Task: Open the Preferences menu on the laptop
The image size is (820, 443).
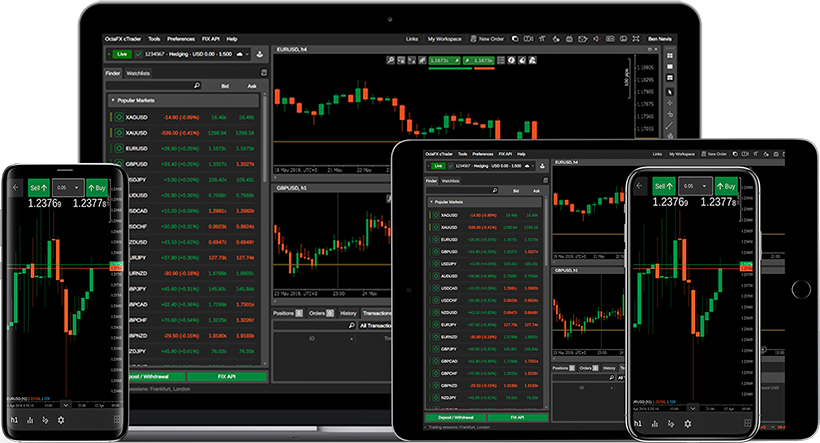Action: [181, 39]
